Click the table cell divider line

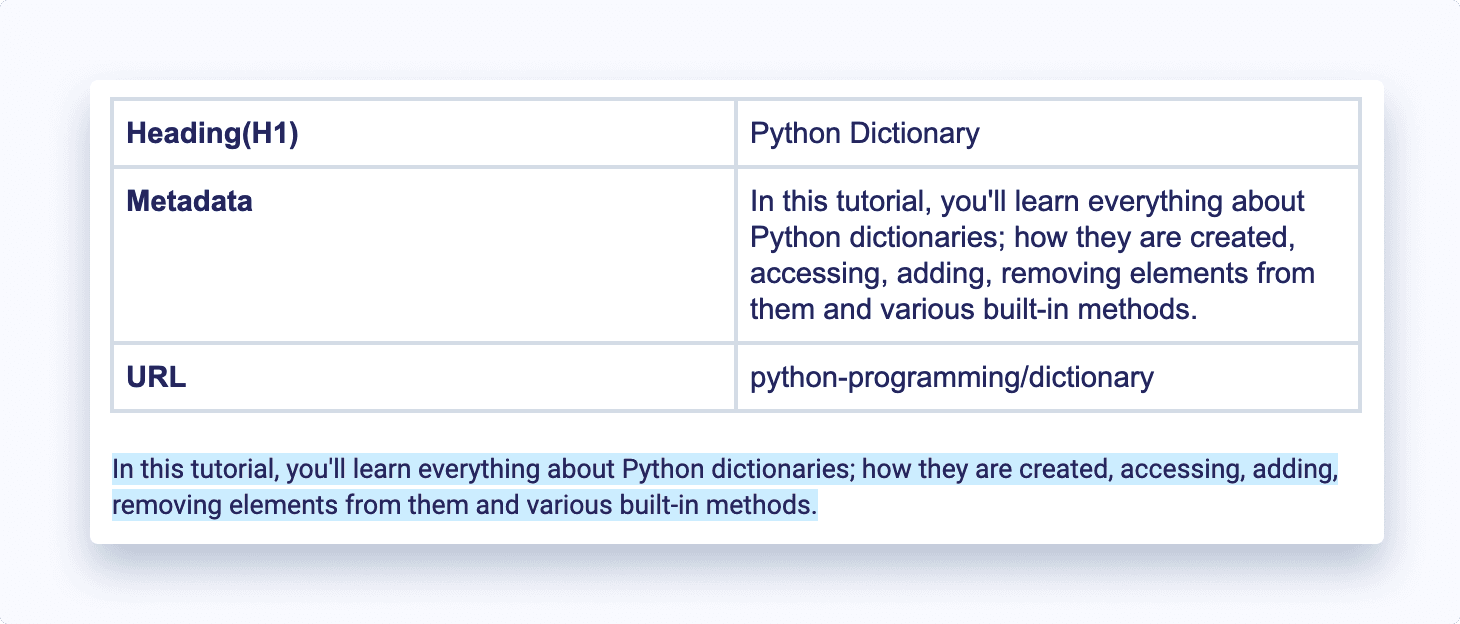click(736, 255)
